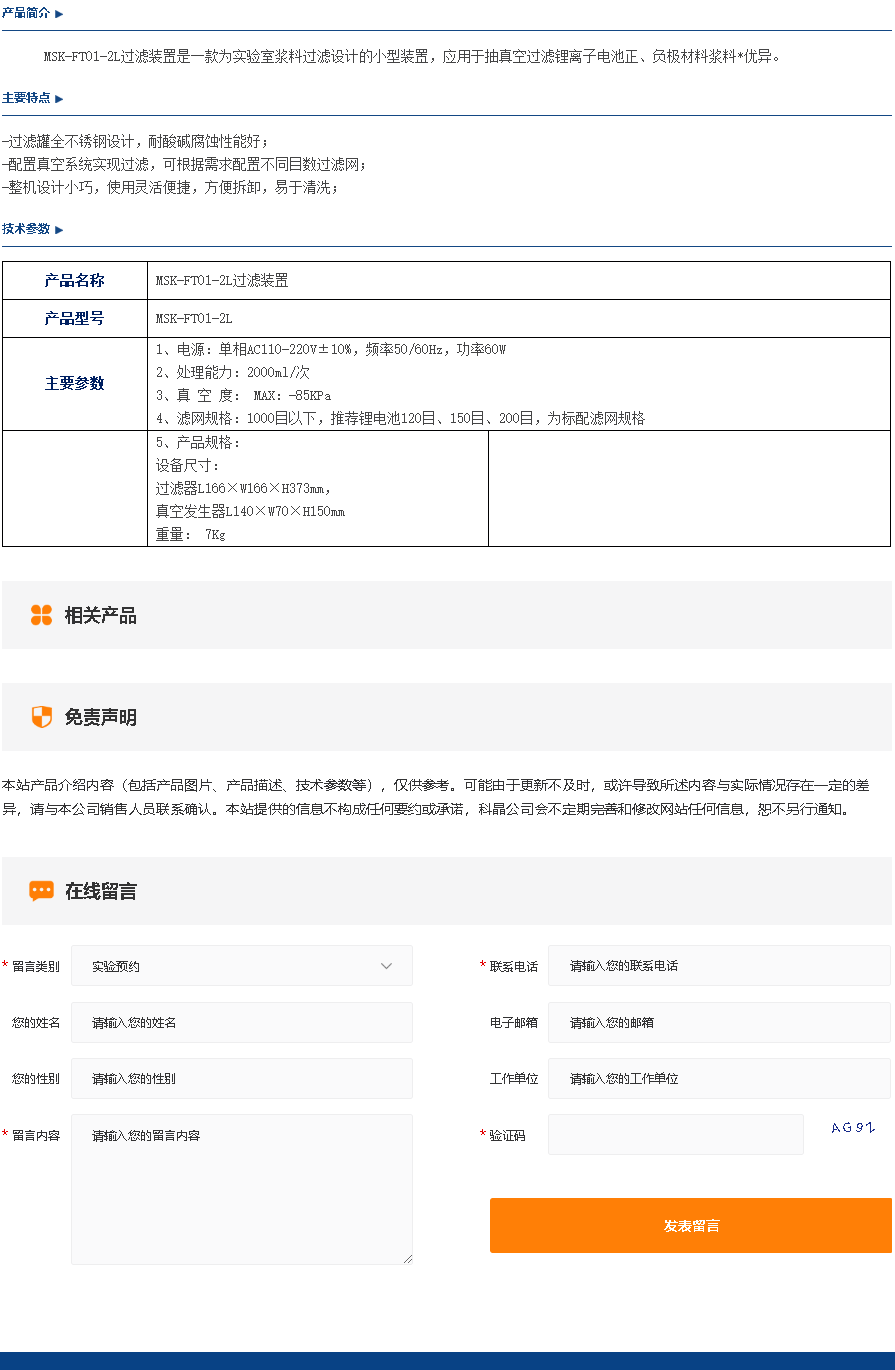Click inside the 留言内容 message textarea
The image size is (895, 1370).
coord(241,1190)
